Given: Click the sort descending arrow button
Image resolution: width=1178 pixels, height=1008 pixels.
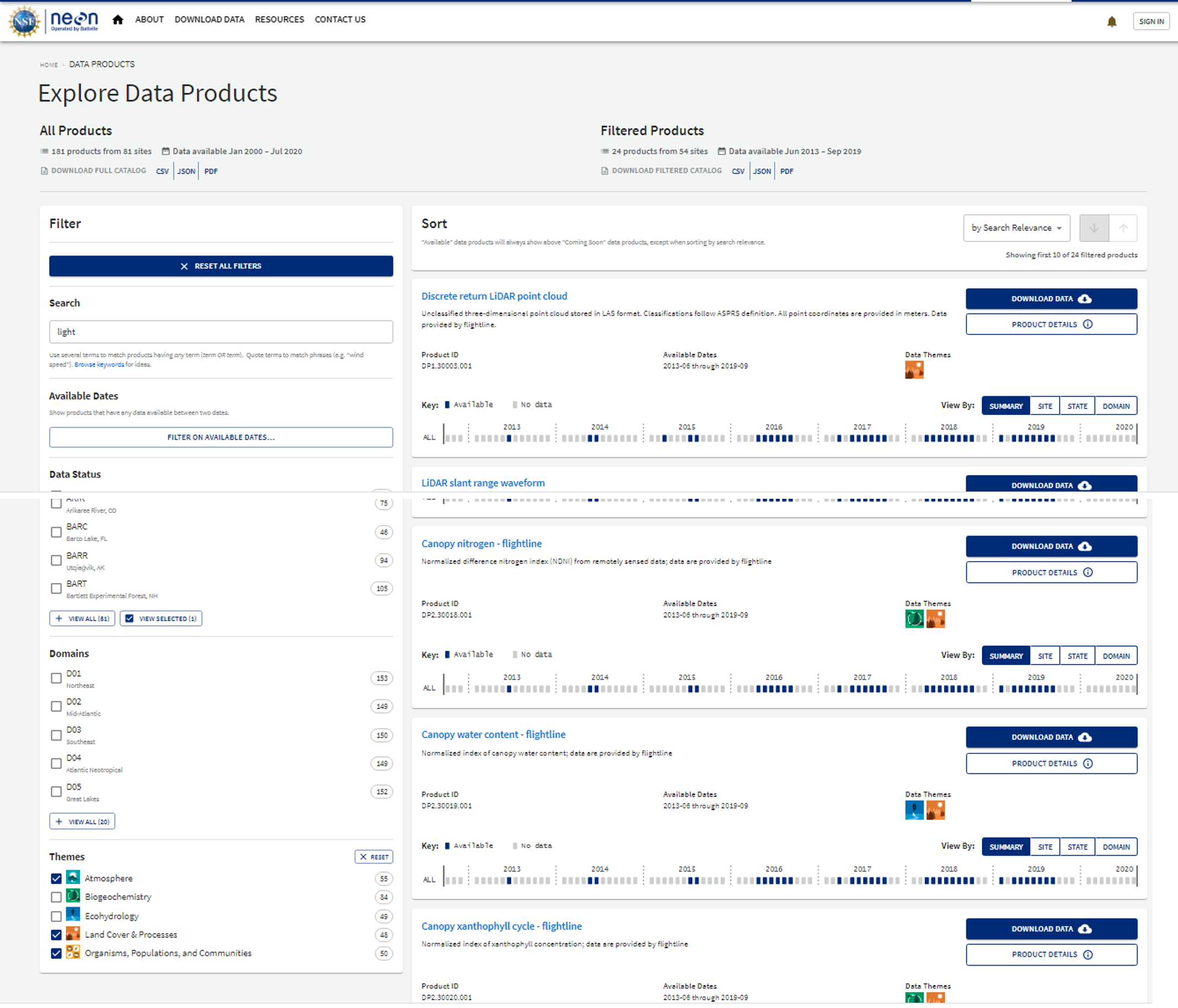Looking at the screenshot, I should [x=1093, y=228].
